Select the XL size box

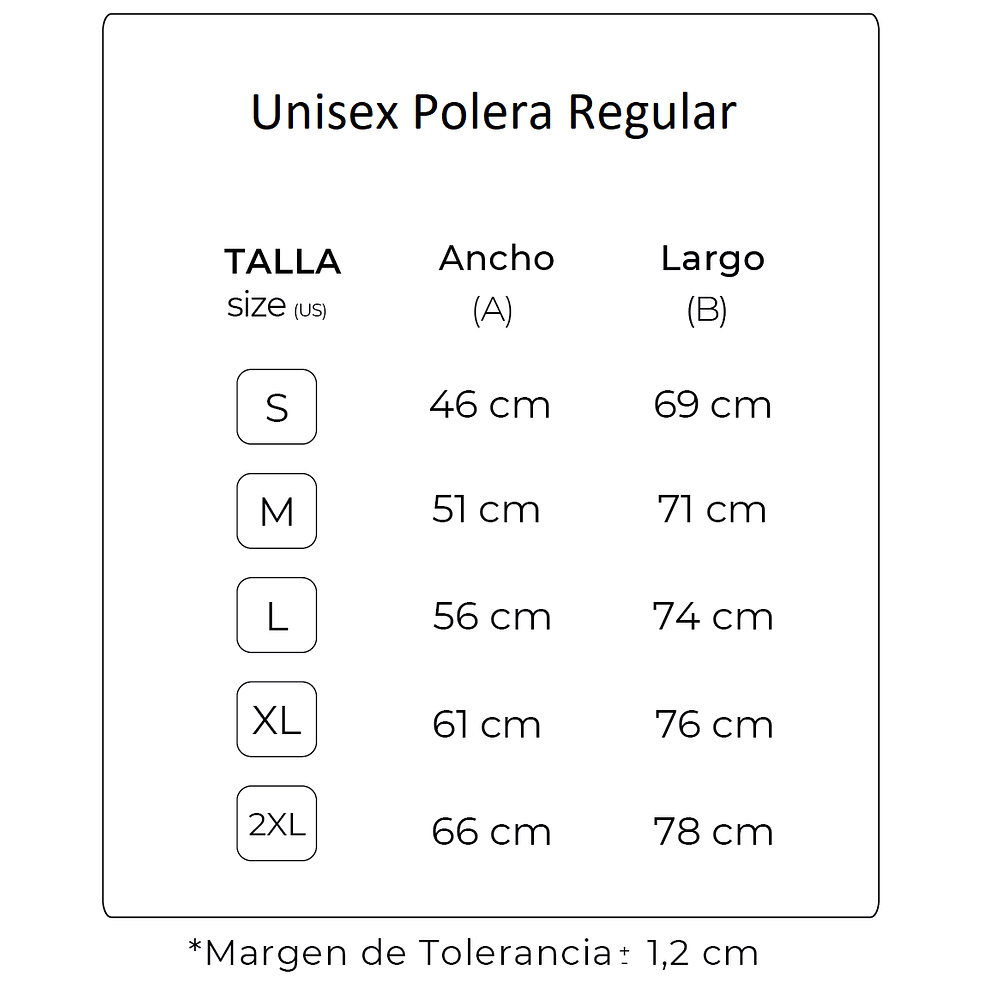coord(277,719)
